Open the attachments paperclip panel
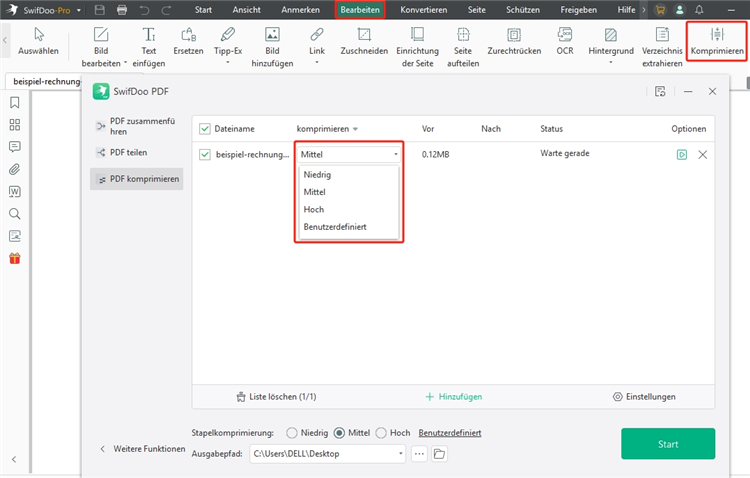750x478 pixels. click(x=15, y=169)
